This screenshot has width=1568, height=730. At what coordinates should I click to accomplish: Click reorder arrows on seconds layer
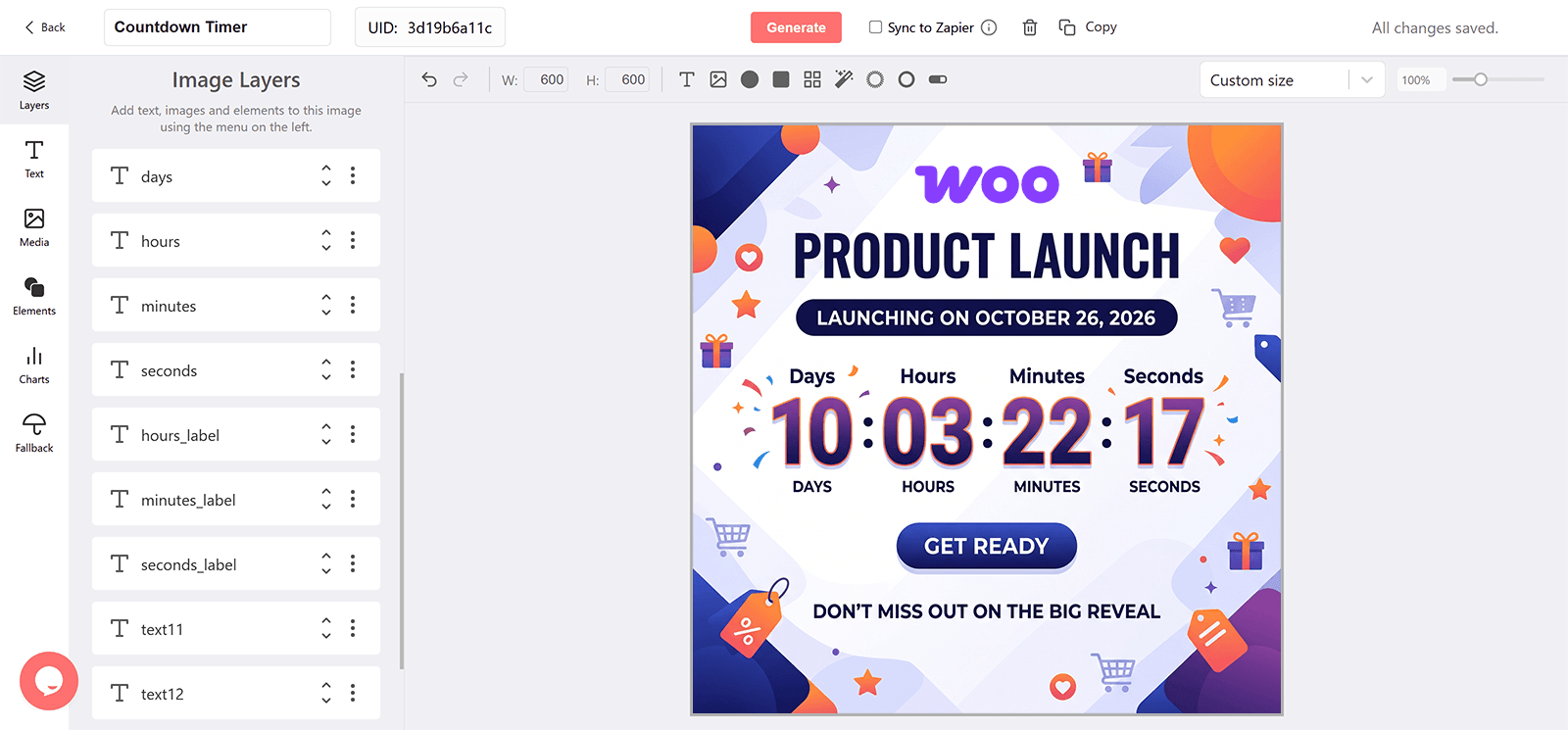(x=326, y=369)
